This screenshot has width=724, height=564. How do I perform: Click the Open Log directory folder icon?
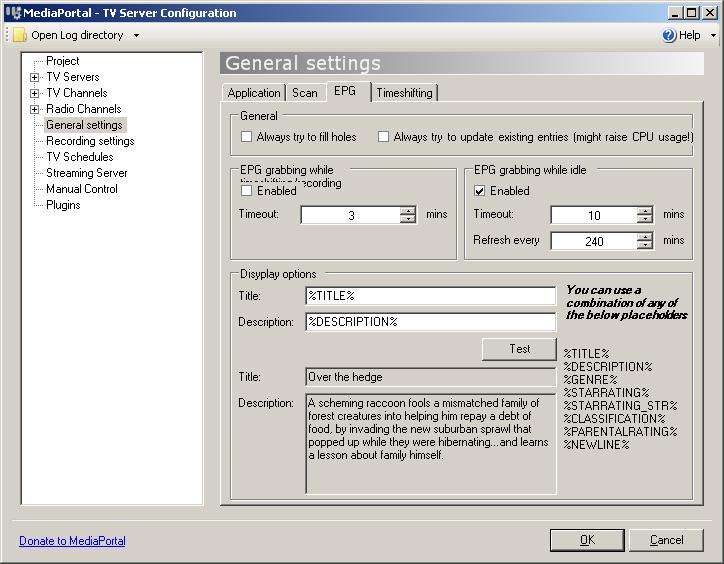click(x=20, y=35)
